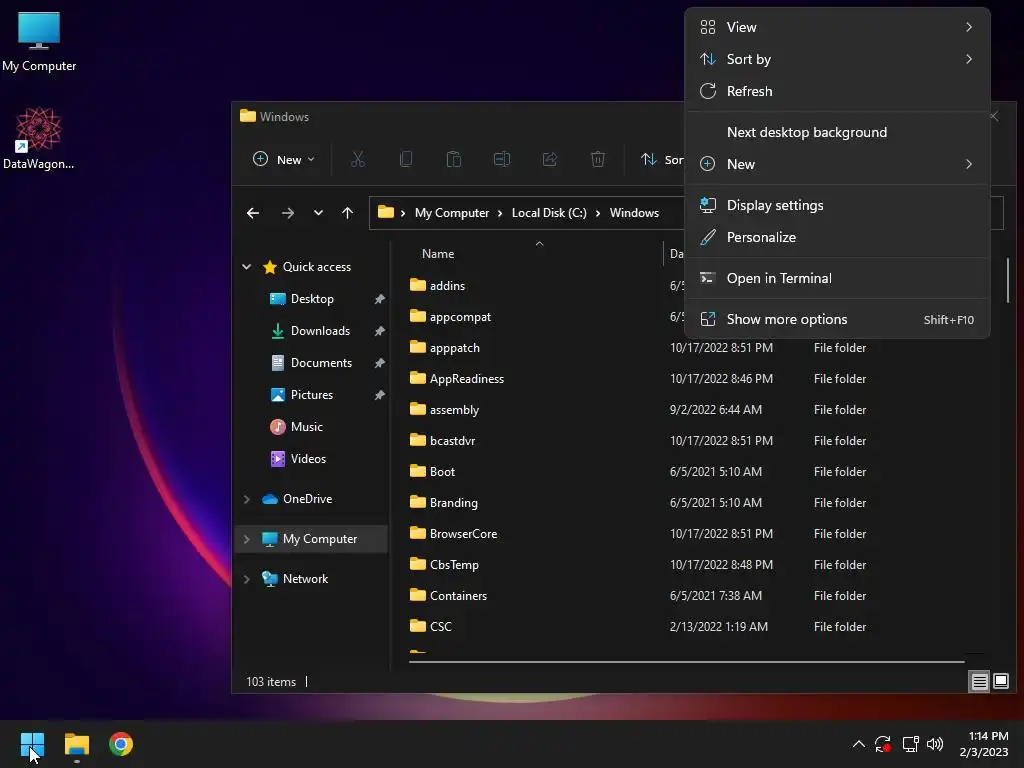Open recent locations dropdown arrow
This screenshot has width=1024, height=768.
(318, 213)
